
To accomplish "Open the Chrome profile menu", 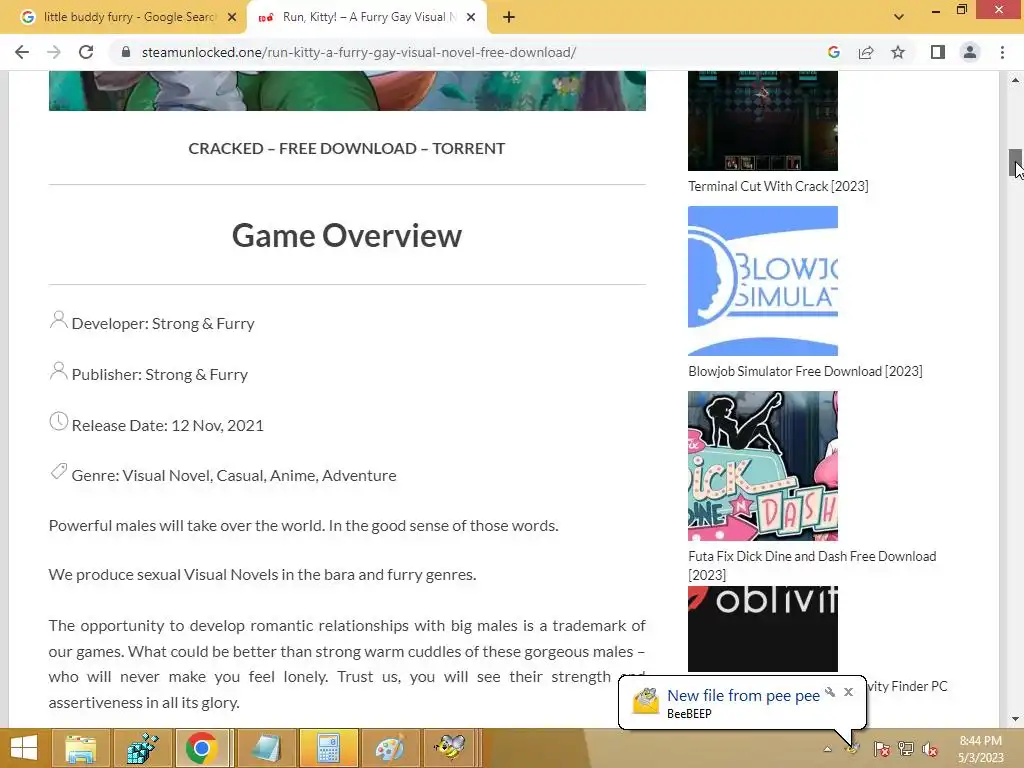I will point(970,52).
